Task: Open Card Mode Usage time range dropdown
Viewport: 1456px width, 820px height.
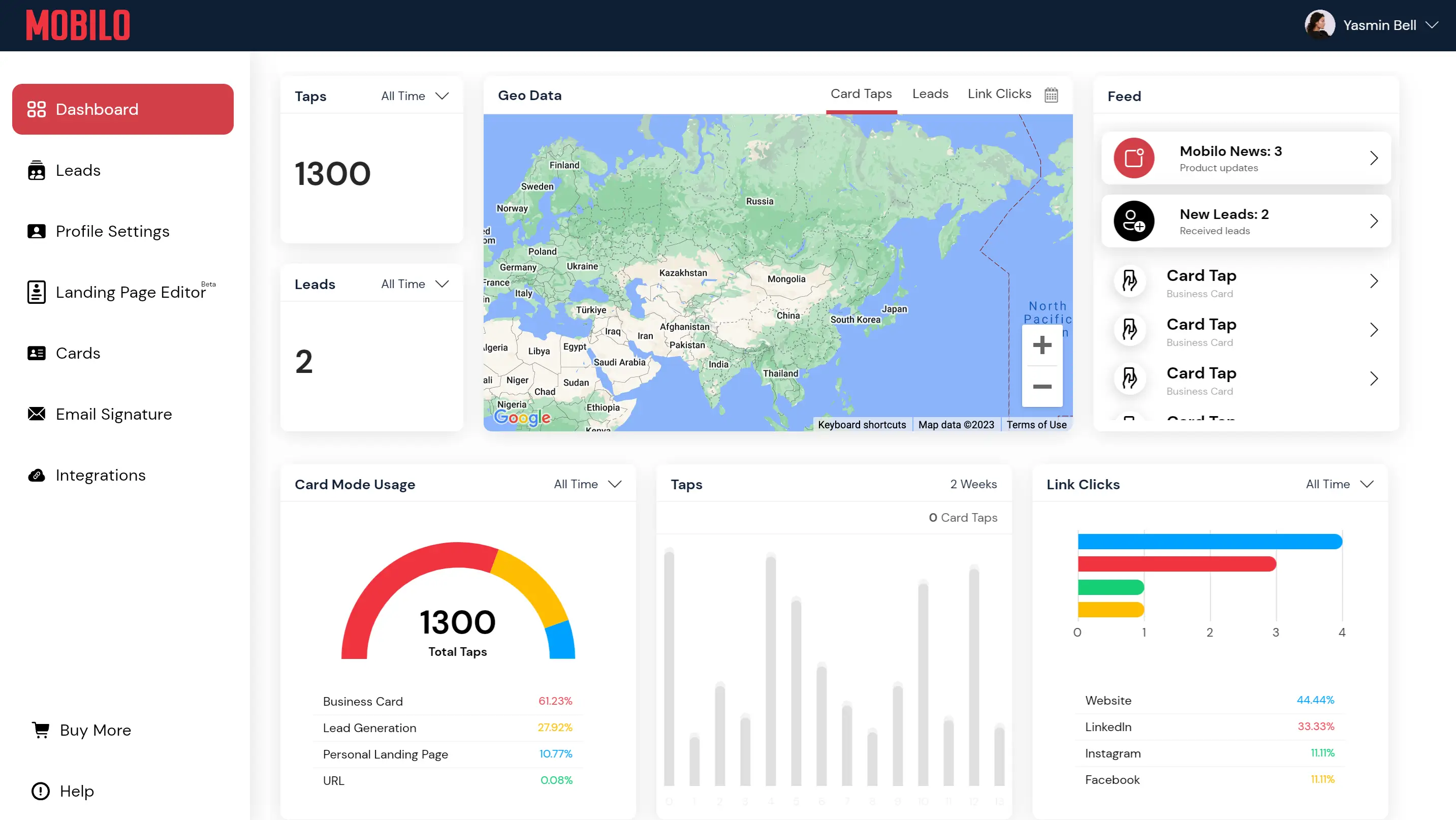Action: coord(588,484)
